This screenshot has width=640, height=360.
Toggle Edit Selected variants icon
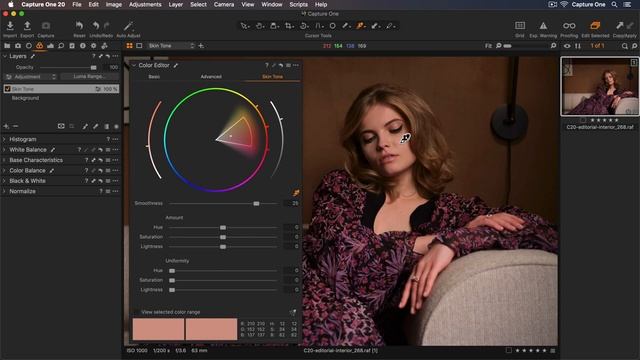595,26
